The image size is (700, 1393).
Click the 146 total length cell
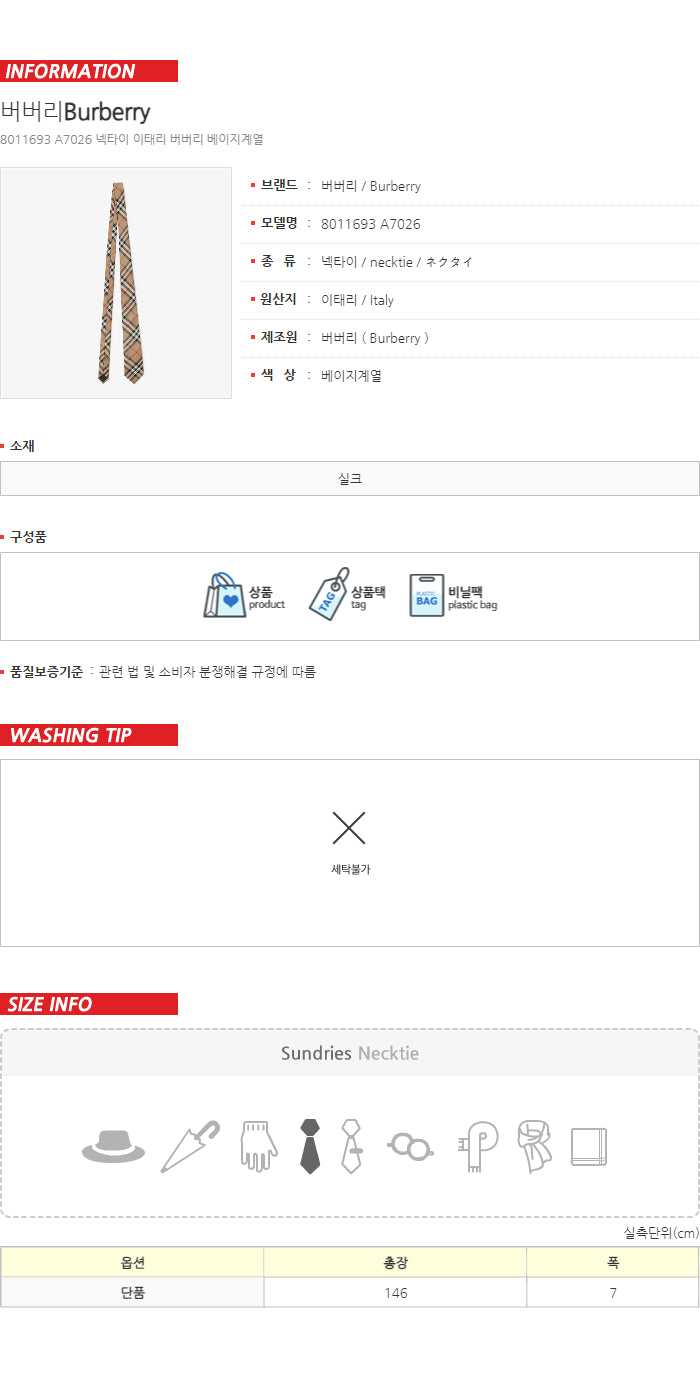point(396,1292)
